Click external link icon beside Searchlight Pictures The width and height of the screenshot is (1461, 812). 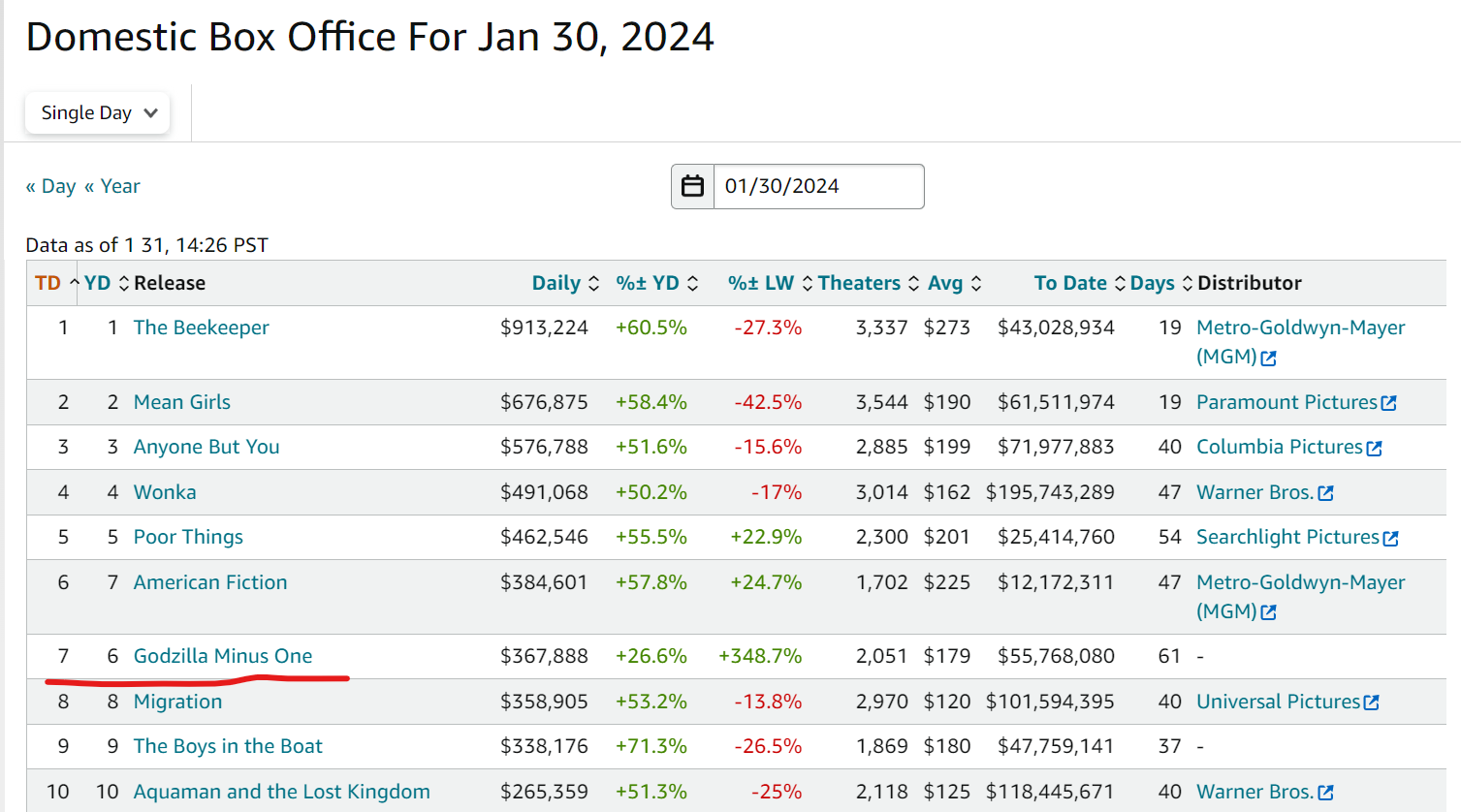[x=1390, y=538]
